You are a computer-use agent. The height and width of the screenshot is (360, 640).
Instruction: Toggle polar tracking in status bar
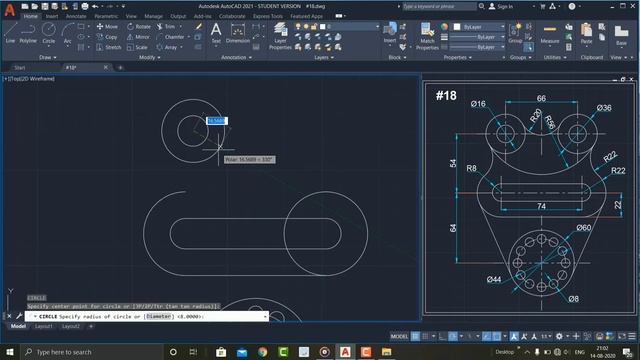(x=453, y=336)
